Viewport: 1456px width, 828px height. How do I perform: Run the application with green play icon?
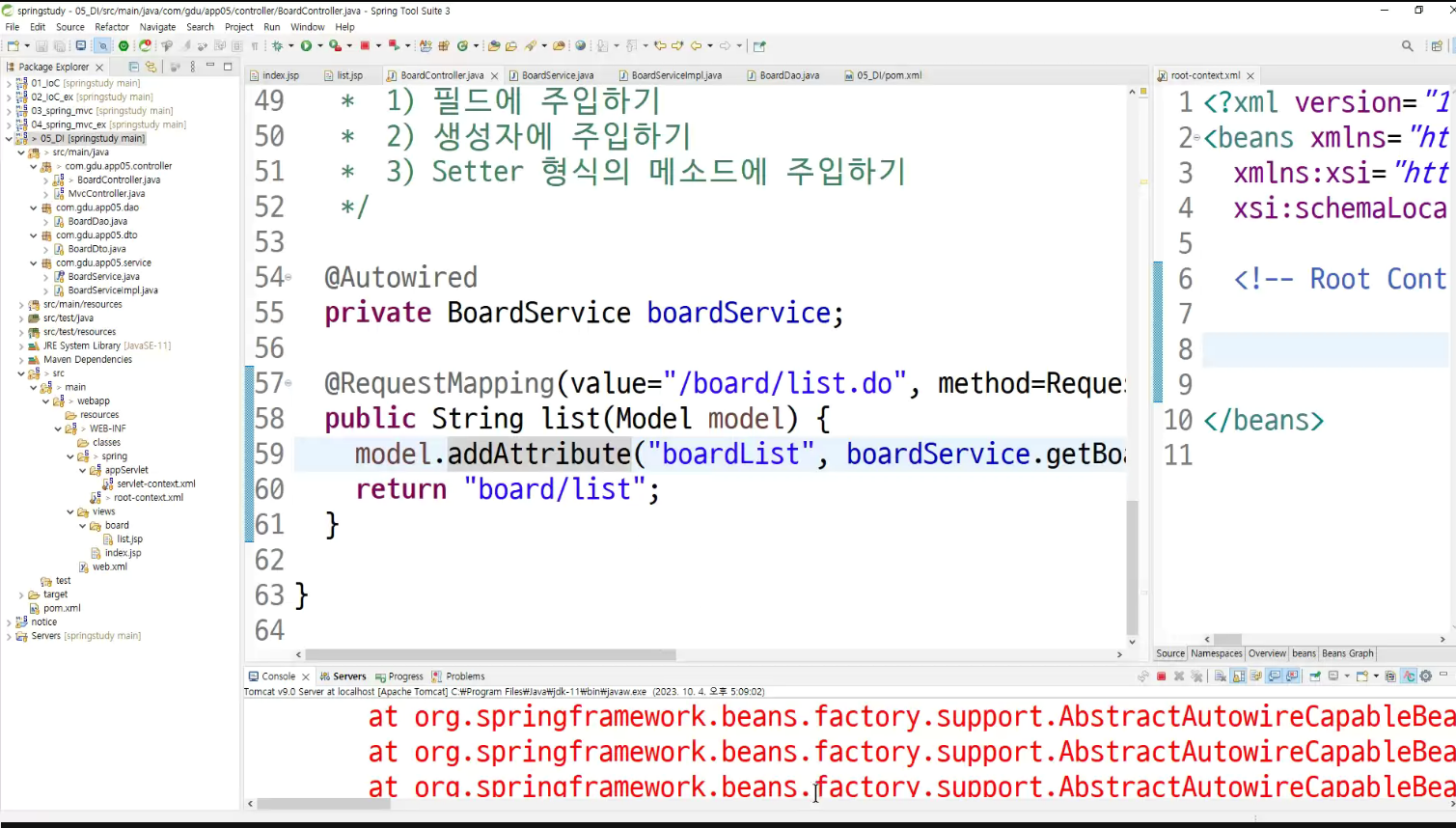point(306,45)
